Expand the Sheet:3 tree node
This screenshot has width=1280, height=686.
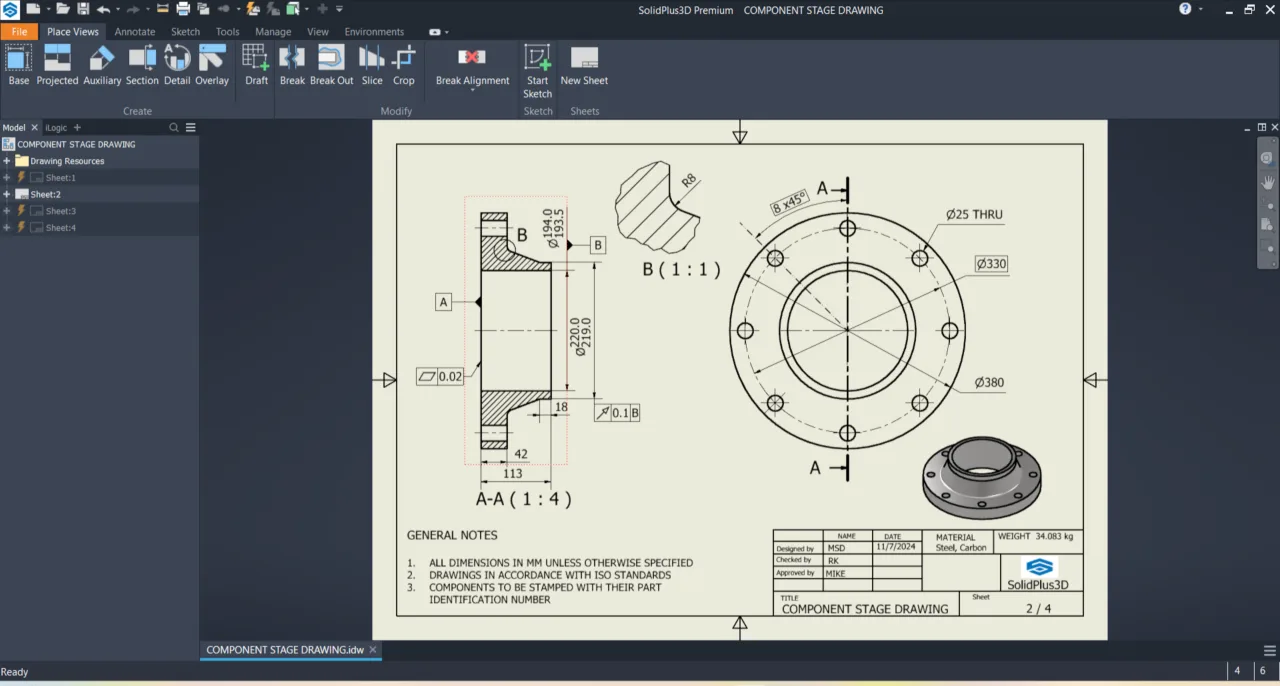7,211
